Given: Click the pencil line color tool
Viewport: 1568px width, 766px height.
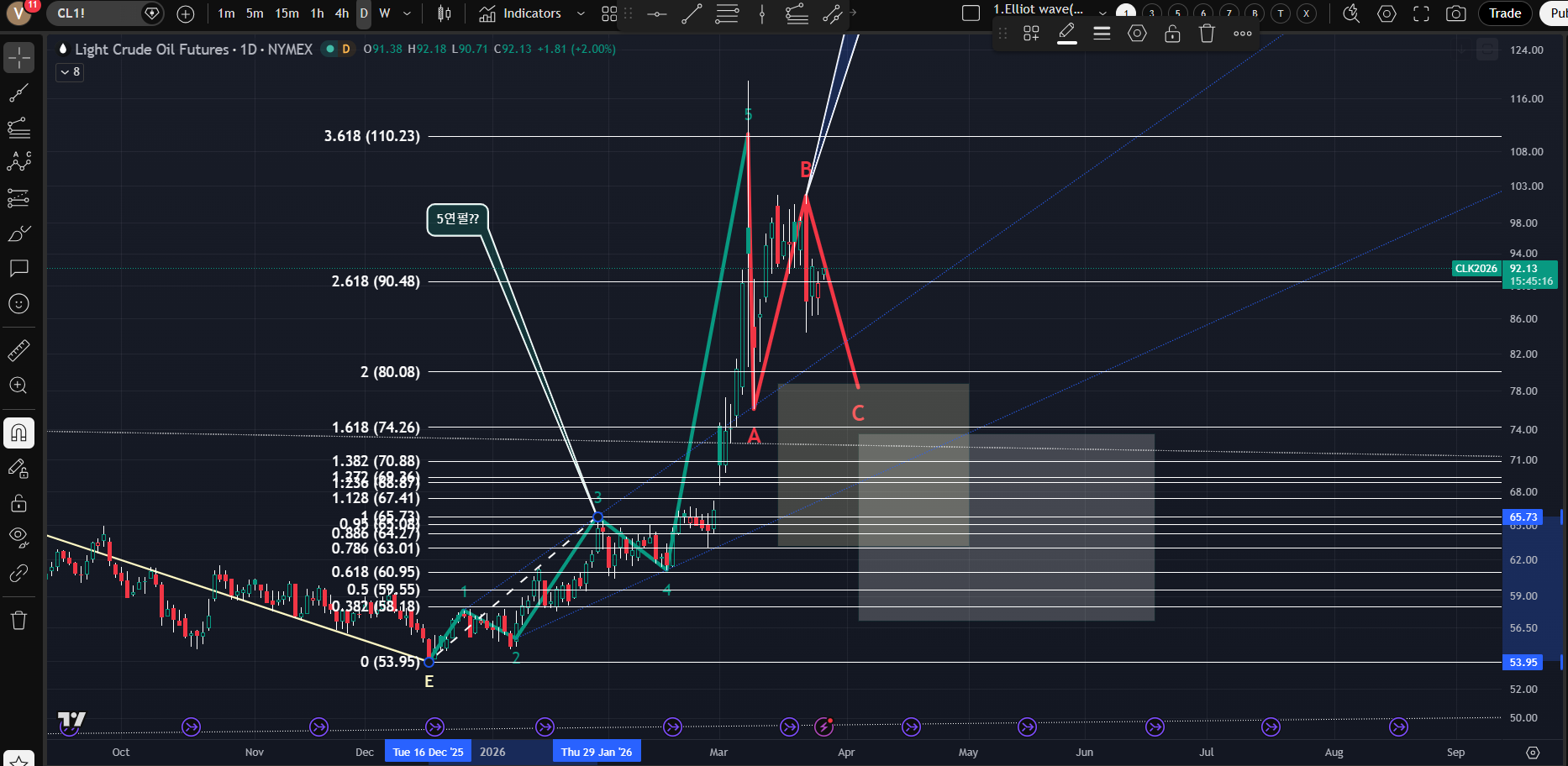Looking at the screenshot, I should pyautogui.click(x=1066, y=34).
